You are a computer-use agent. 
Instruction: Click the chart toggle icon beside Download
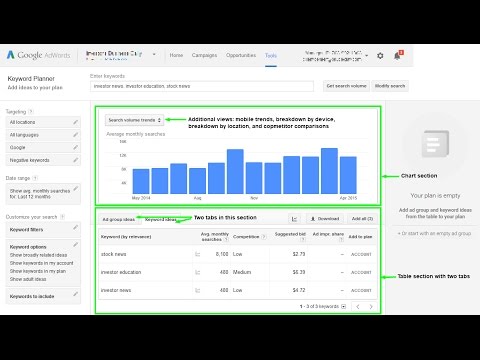pyautogui.click(x=294, y=219)
